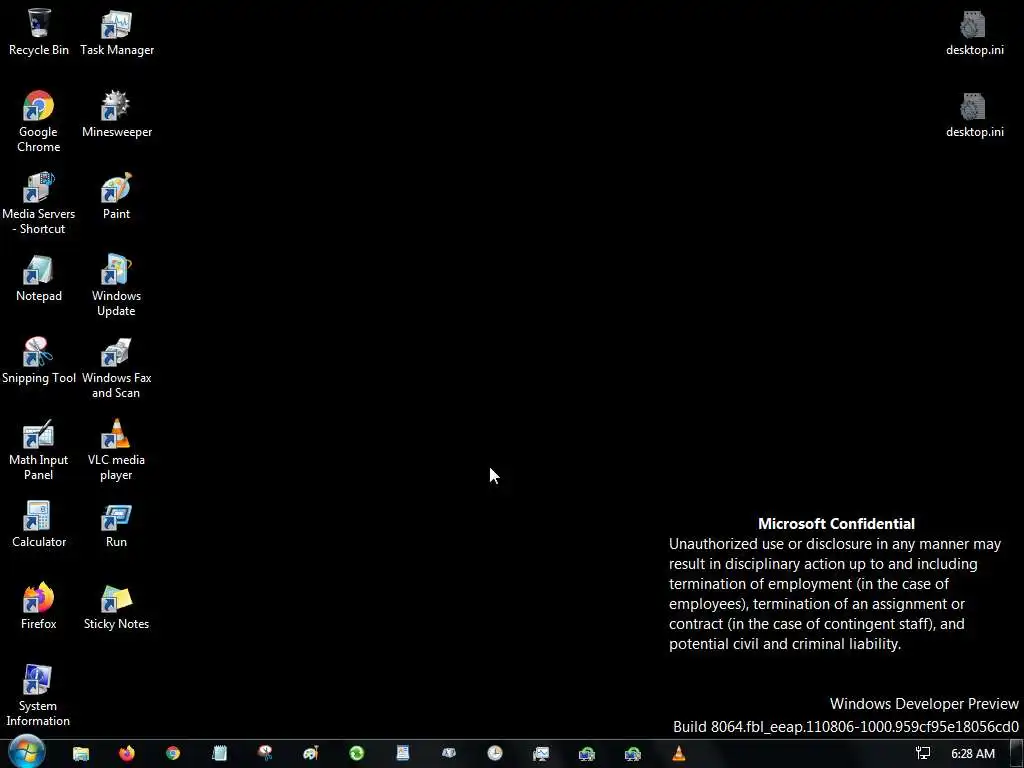Click the clock-face icon in the taskbar
1024x768 pixels.
tap(495, 754)
